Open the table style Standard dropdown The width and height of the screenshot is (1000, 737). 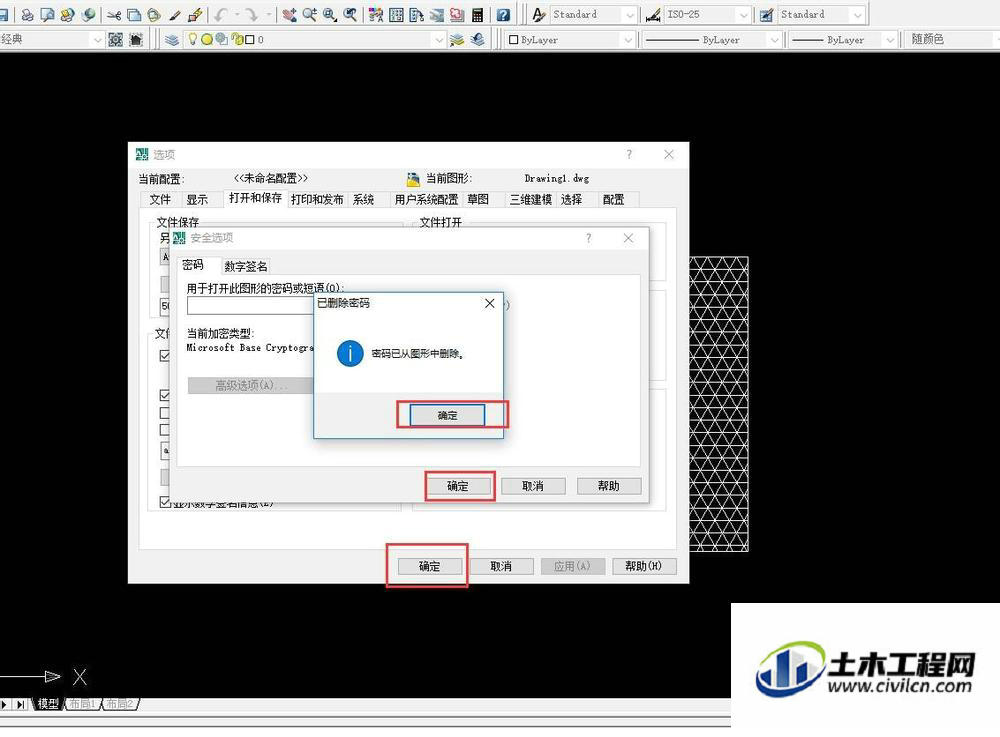(858, 15)
